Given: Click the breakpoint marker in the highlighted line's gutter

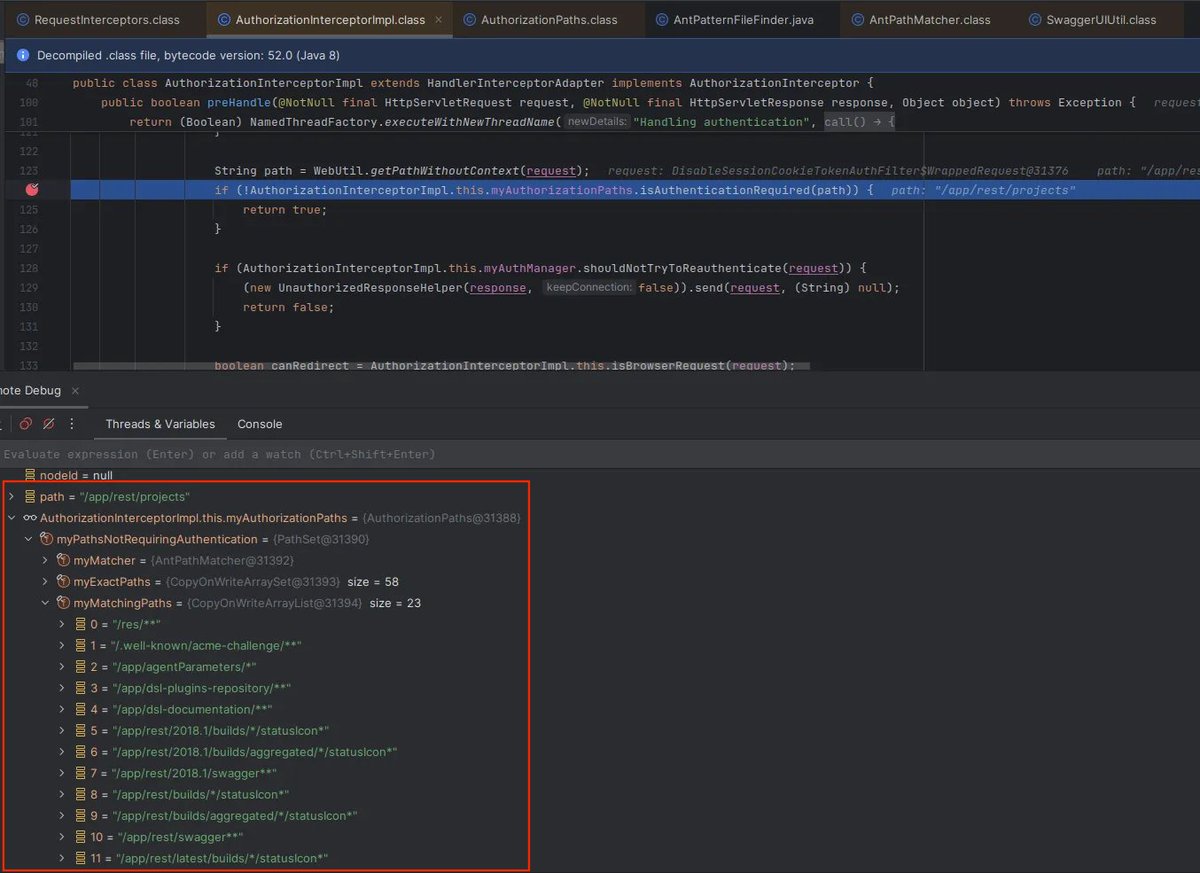Looking at the screenshot, I should (x=31, y=189).
